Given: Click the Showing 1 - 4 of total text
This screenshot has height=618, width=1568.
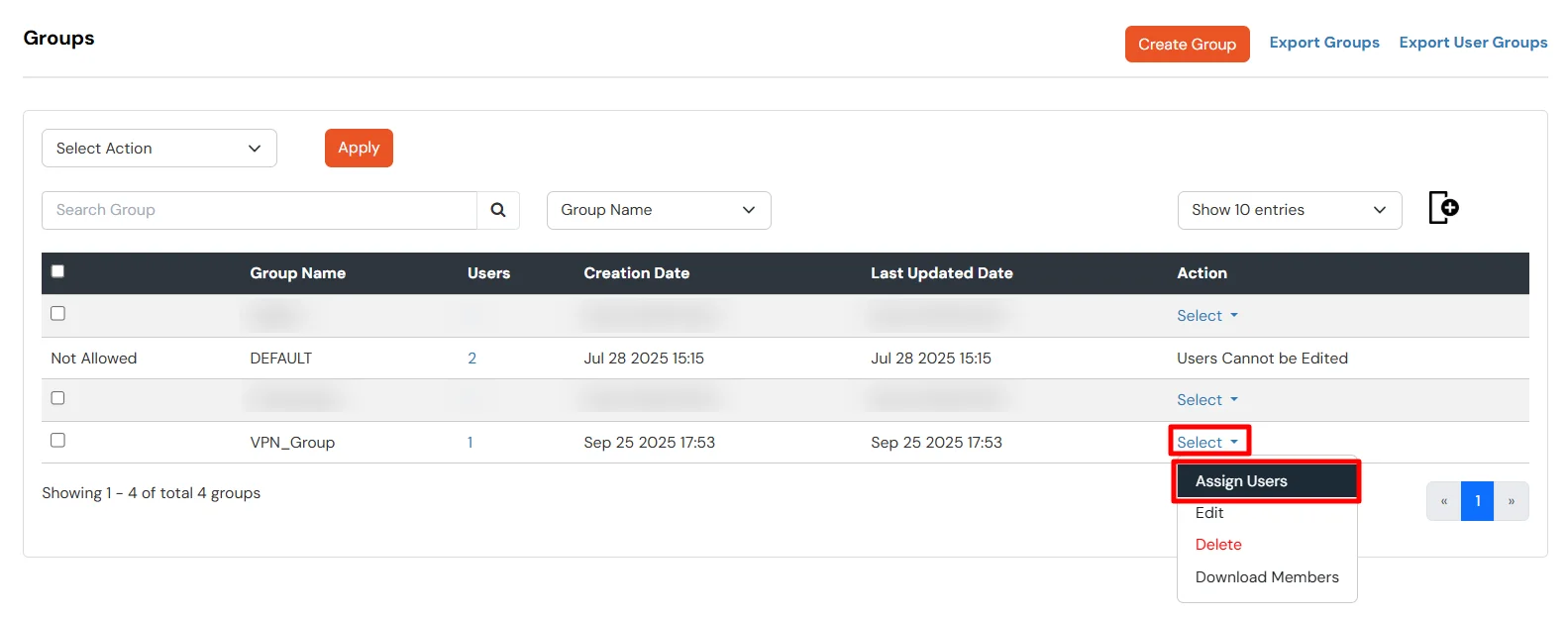Looking at the screenshot, I should pyautogui.click(x=151, y=493).
